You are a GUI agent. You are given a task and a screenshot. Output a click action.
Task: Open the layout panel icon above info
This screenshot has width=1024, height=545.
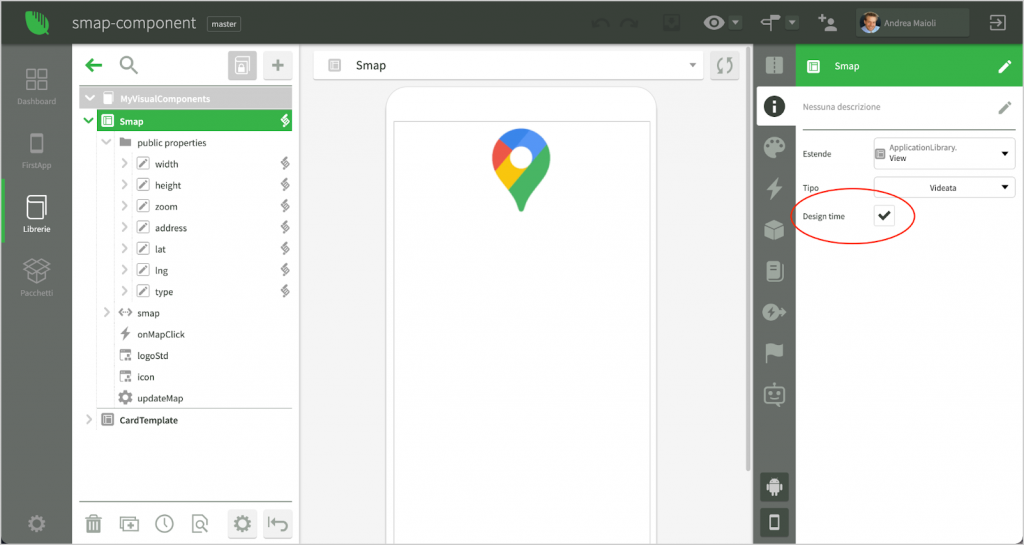[x=775, y=65]
